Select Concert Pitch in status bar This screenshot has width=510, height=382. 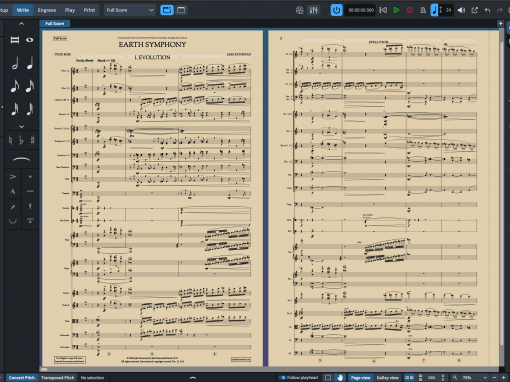(22, 378)
